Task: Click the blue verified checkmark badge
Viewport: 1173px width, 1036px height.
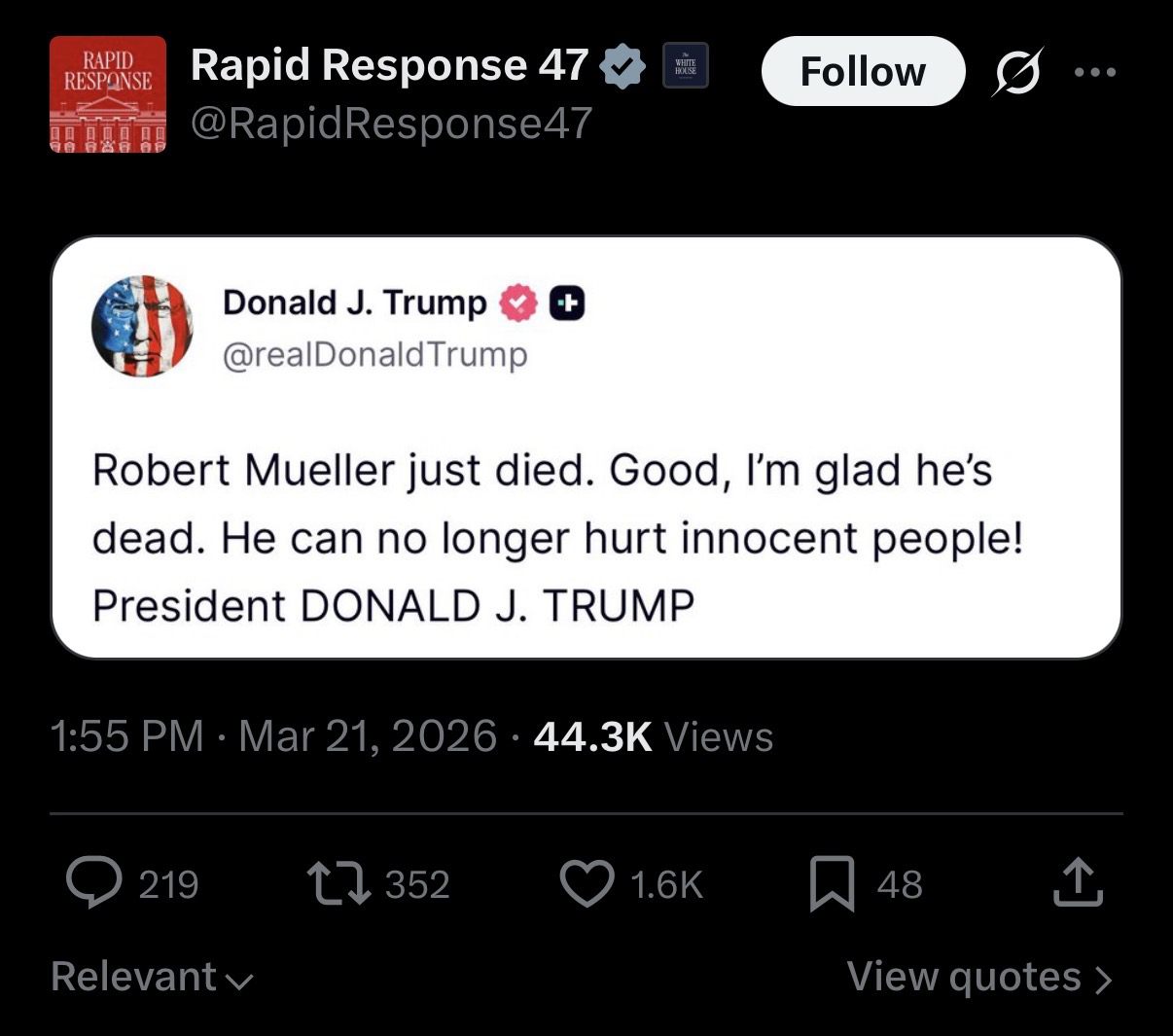Action: coord(622,66)
